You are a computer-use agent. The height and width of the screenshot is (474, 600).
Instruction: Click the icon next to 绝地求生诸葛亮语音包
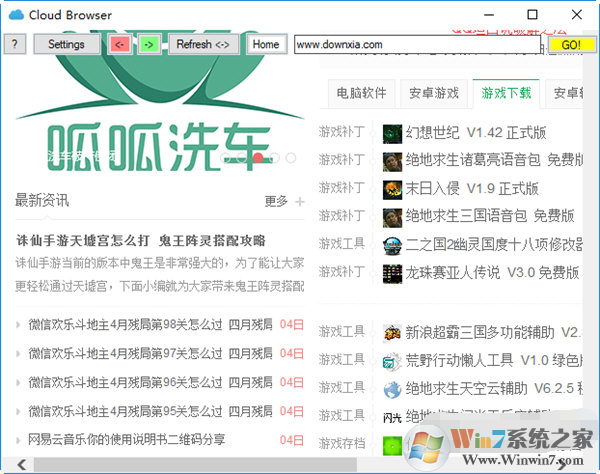392,162
